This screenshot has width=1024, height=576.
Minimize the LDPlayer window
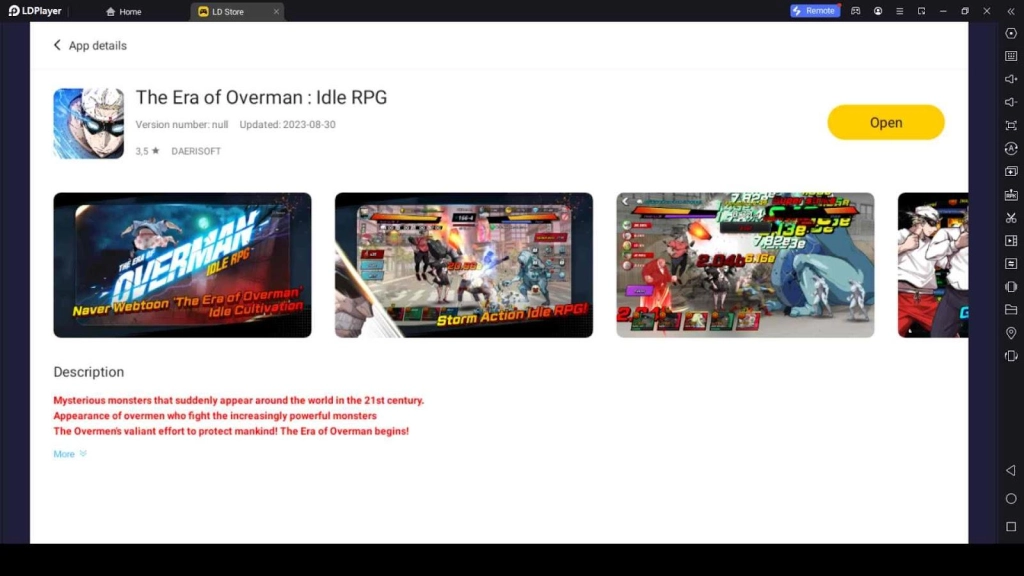click(943, 11)
